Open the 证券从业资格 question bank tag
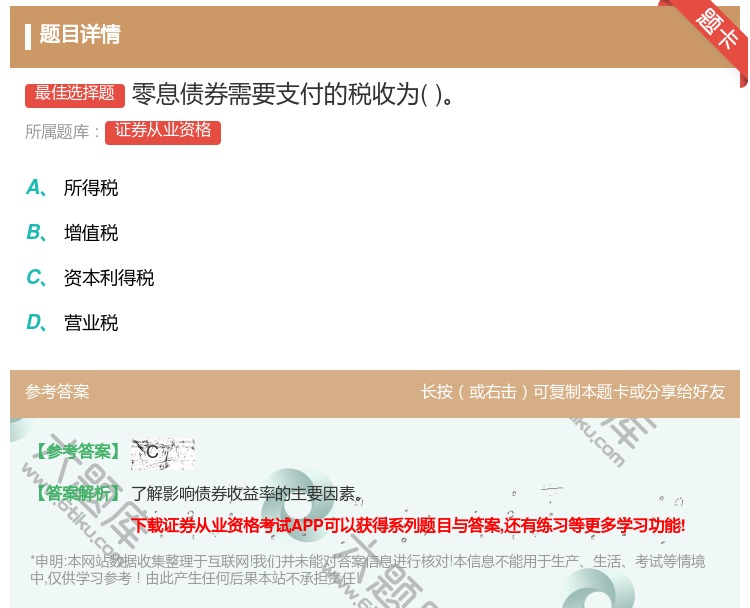 [163, 132]
